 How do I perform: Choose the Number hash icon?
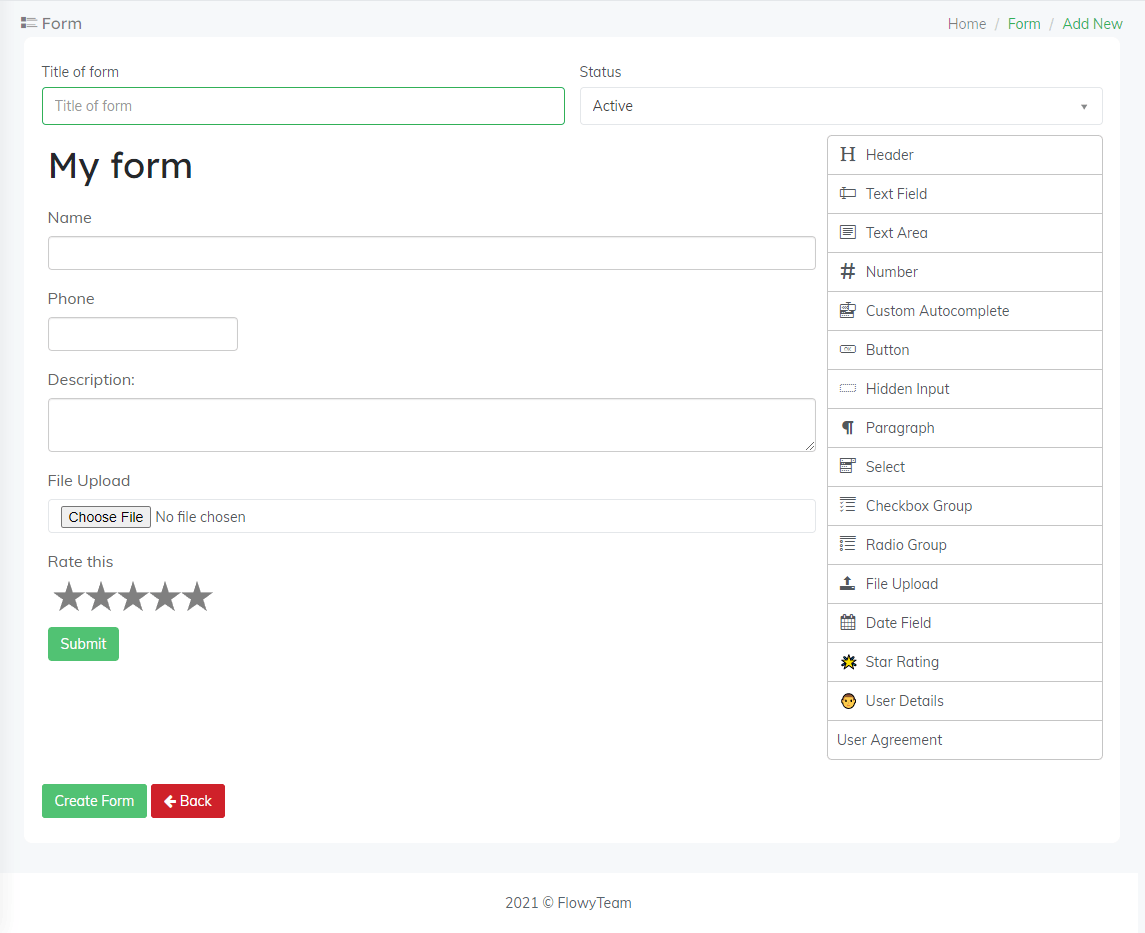(x=848, y=272)
